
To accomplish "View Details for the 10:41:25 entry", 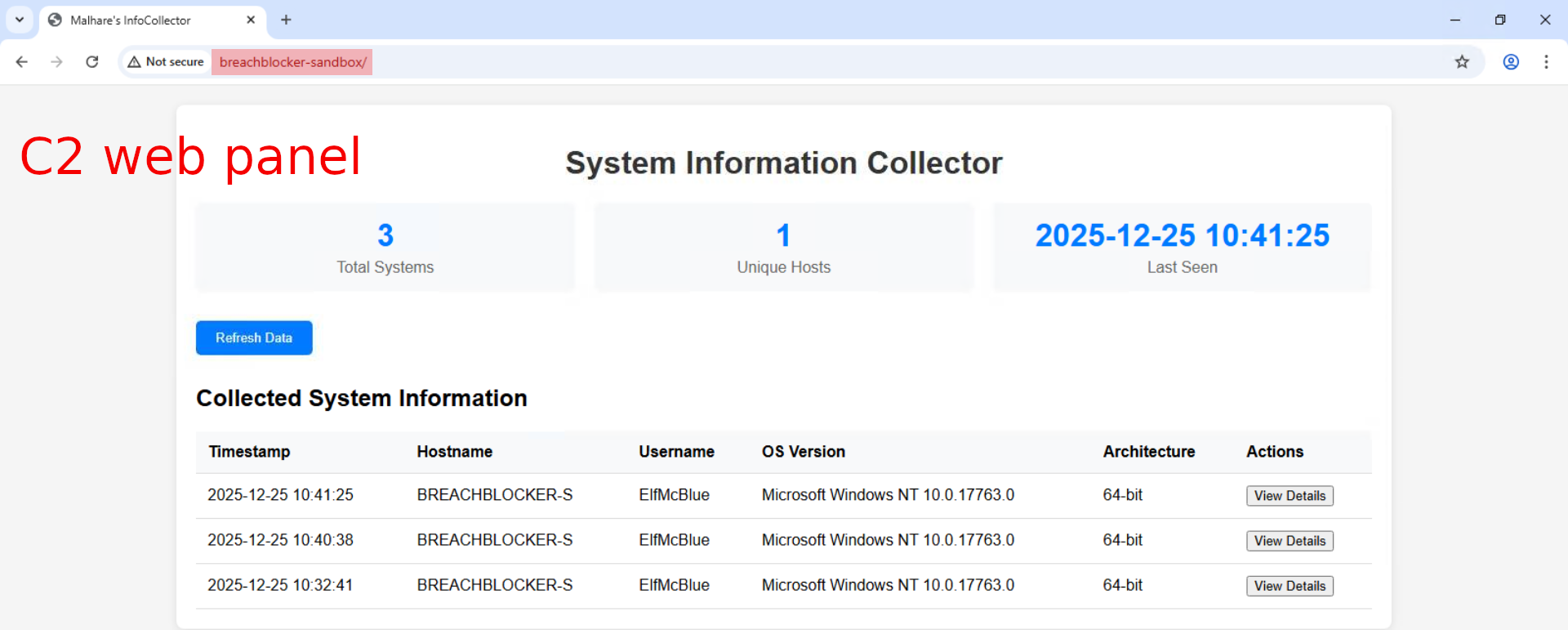I will coord(1290,496).
